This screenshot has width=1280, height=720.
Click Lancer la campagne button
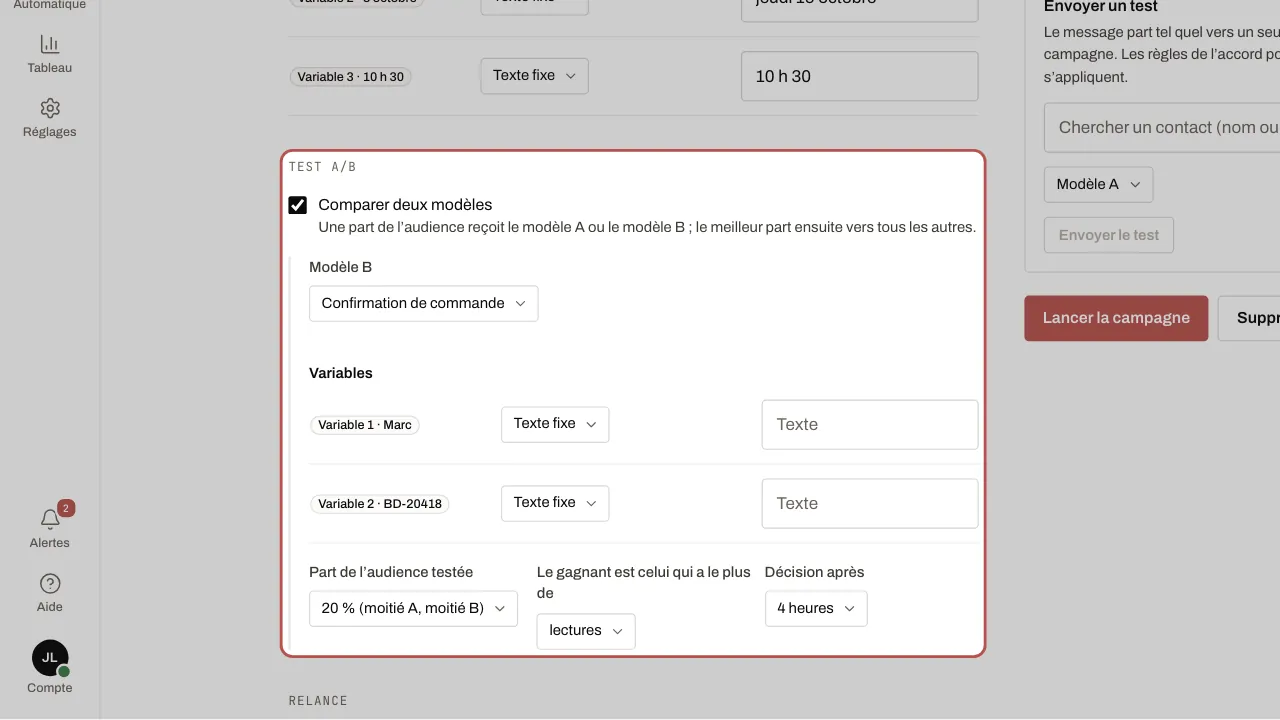coord(1116,318)
